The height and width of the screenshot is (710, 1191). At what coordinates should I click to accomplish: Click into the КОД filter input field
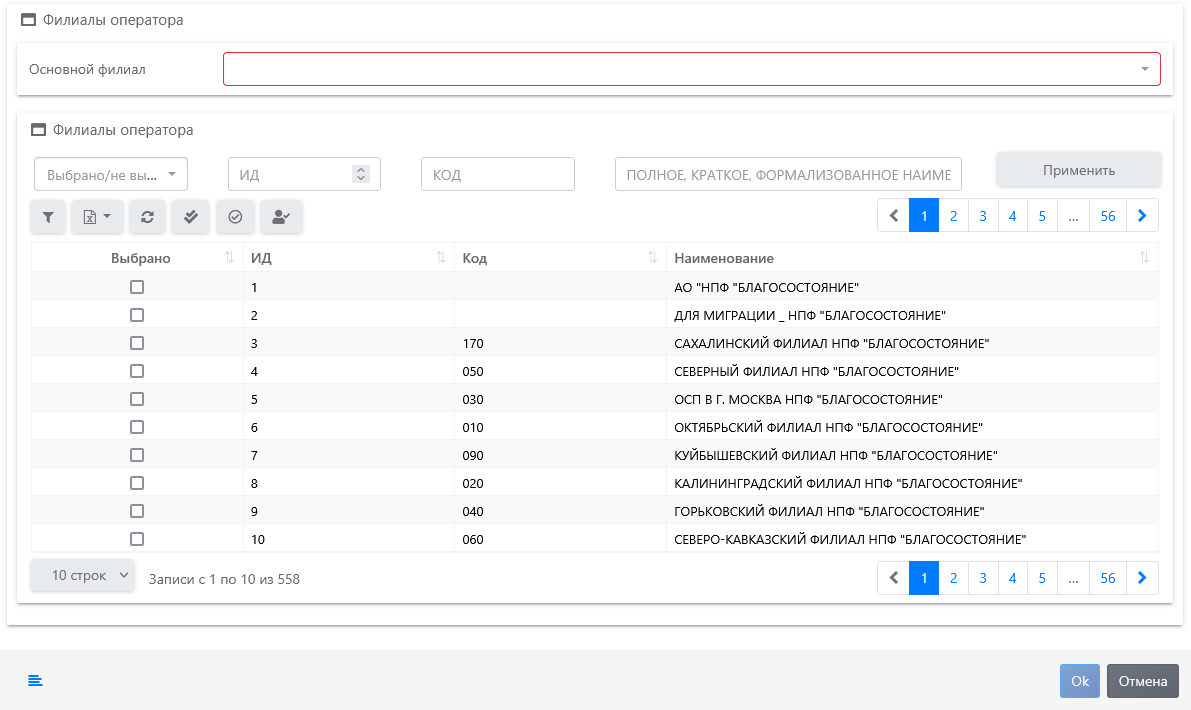pyautogui.click(x=497, y=174)
